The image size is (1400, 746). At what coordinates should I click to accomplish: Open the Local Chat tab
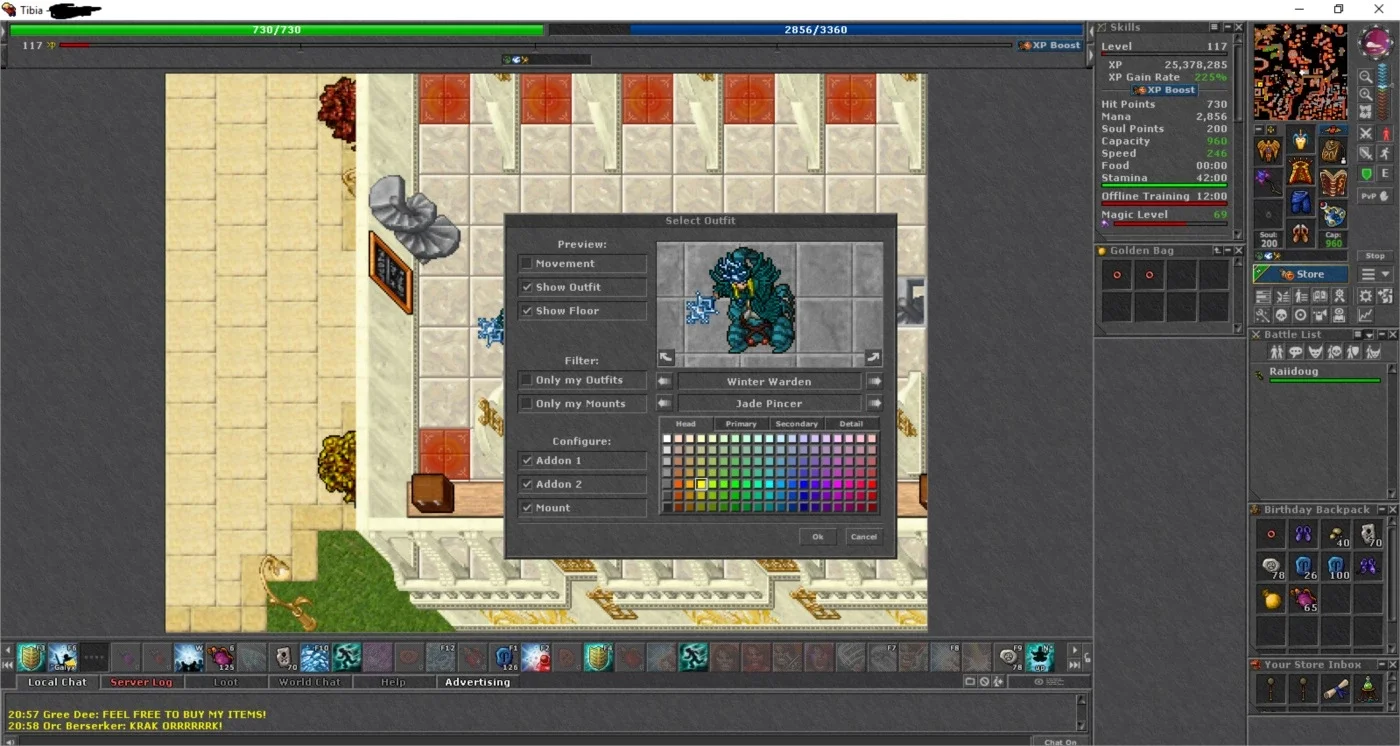(57, 682)
